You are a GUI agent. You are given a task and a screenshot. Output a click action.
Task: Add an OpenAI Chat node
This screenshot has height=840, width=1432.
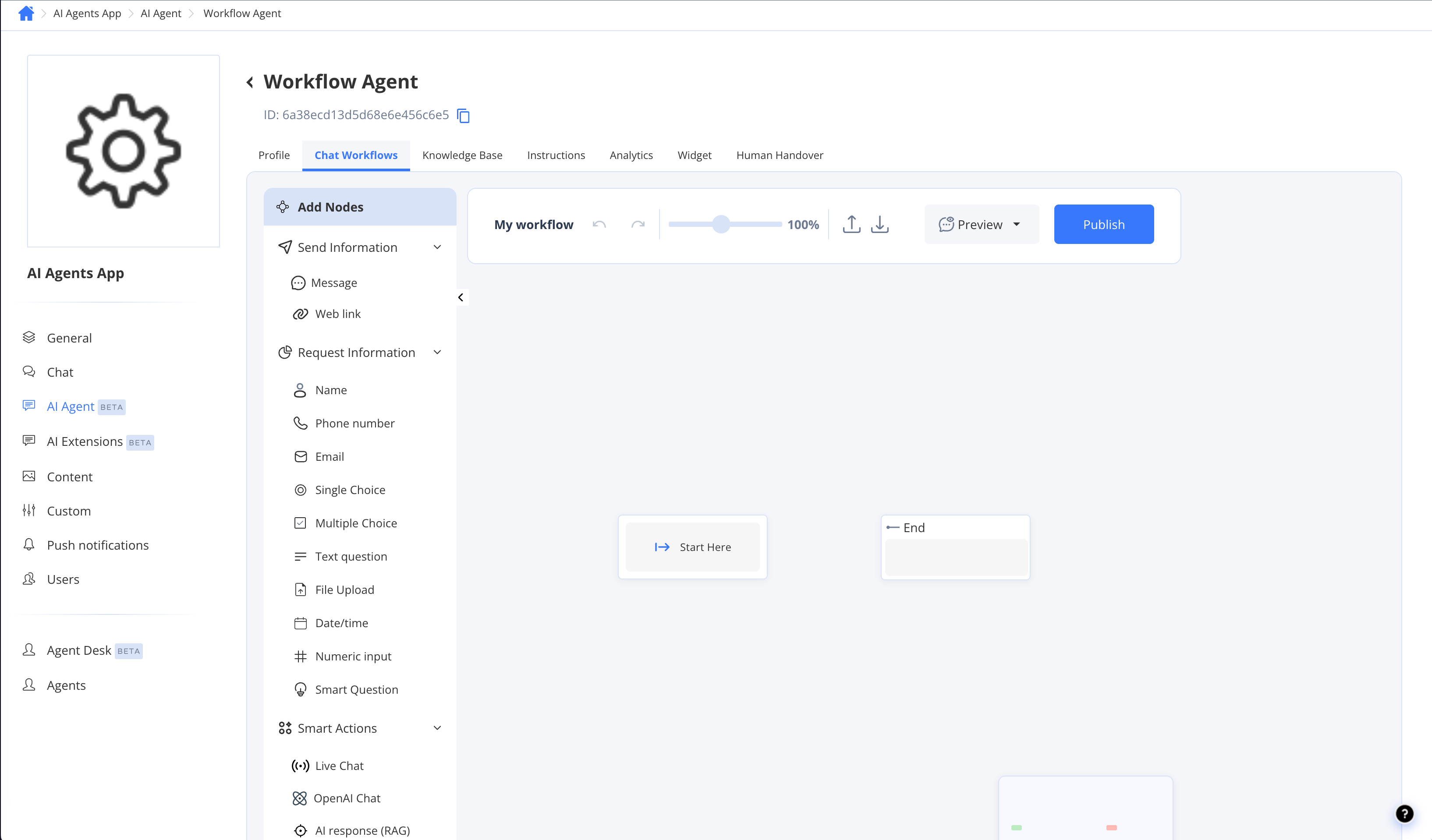pyautogui.click(x=337, y=798)
